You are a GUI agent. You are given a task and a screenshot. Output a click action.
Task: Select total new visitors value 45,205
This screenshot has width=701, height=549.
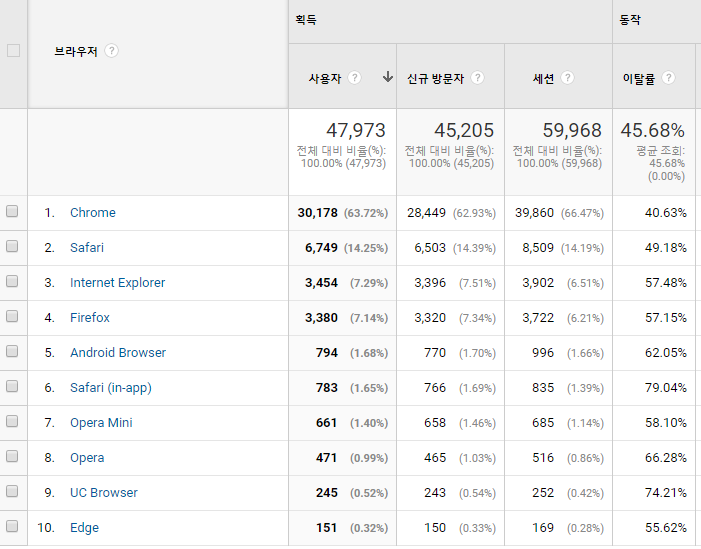tap(464, 131)
